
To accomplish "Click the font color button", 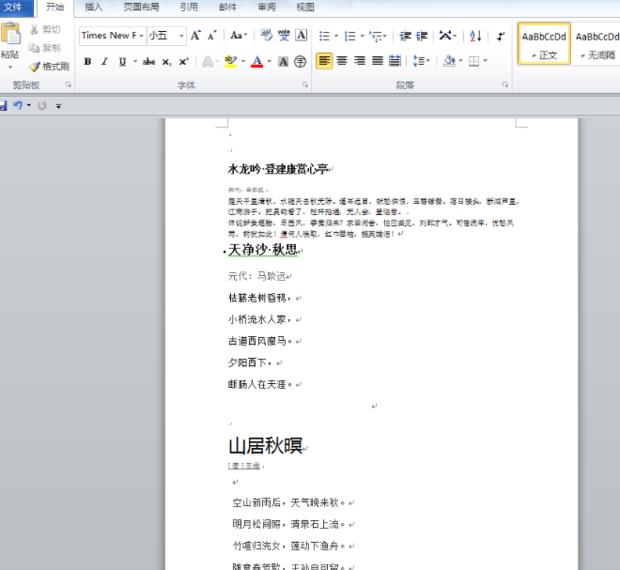I will tap(256, 61).
